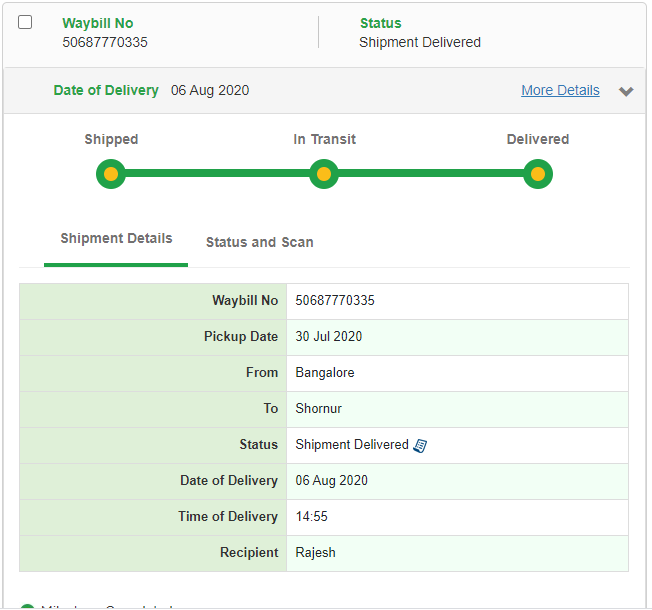Click the green Date of Delivery header label
652x610 pixels.
coord(106,90)
